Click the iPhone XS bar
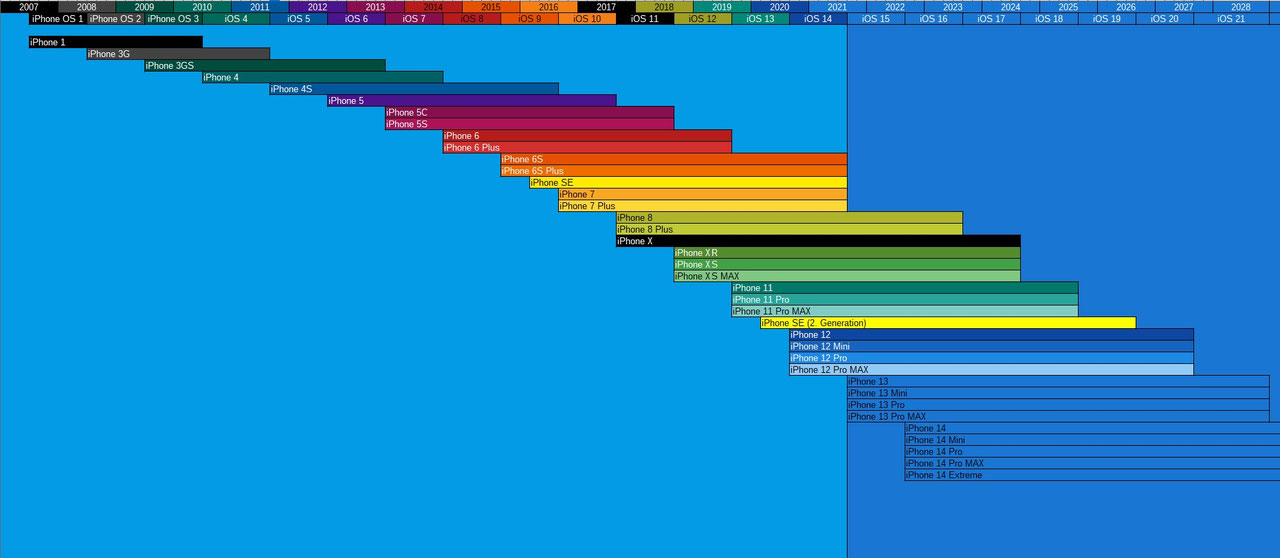 (847, 265)
